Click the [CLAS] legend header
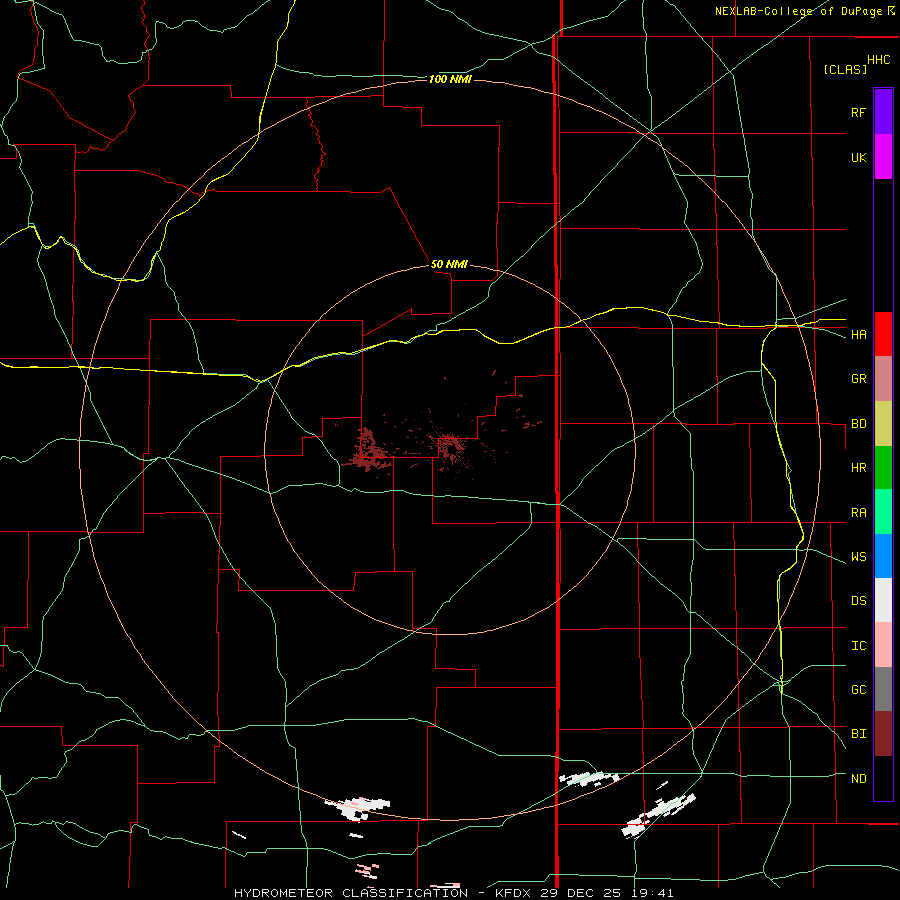Viewport: 900px width, 900px height. tap(845, 70)
